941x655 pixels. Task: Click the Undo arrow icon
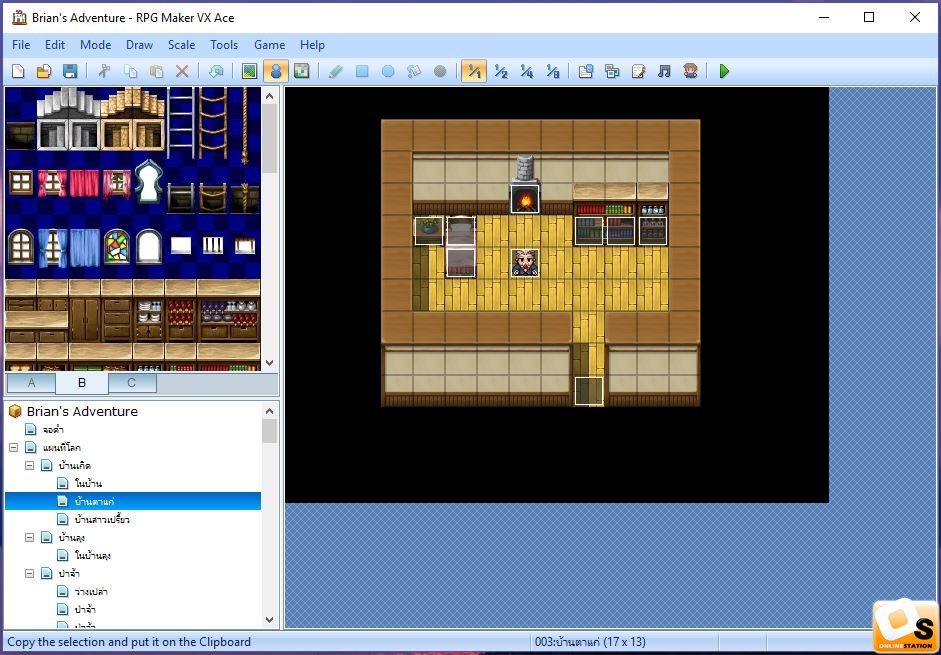pyautogui.click(x=216, y=71)
